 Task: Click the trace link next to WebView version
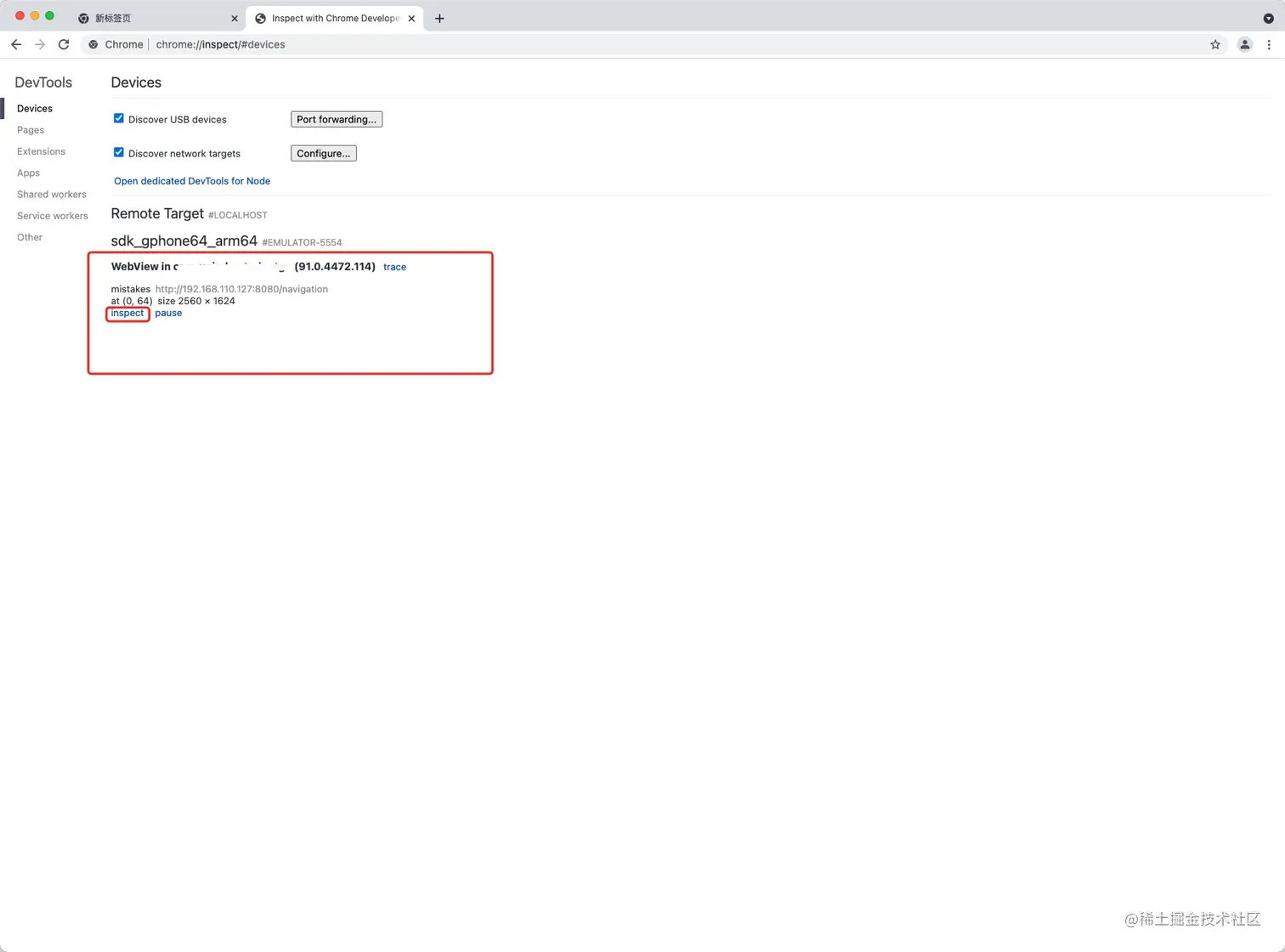[394, 267]
